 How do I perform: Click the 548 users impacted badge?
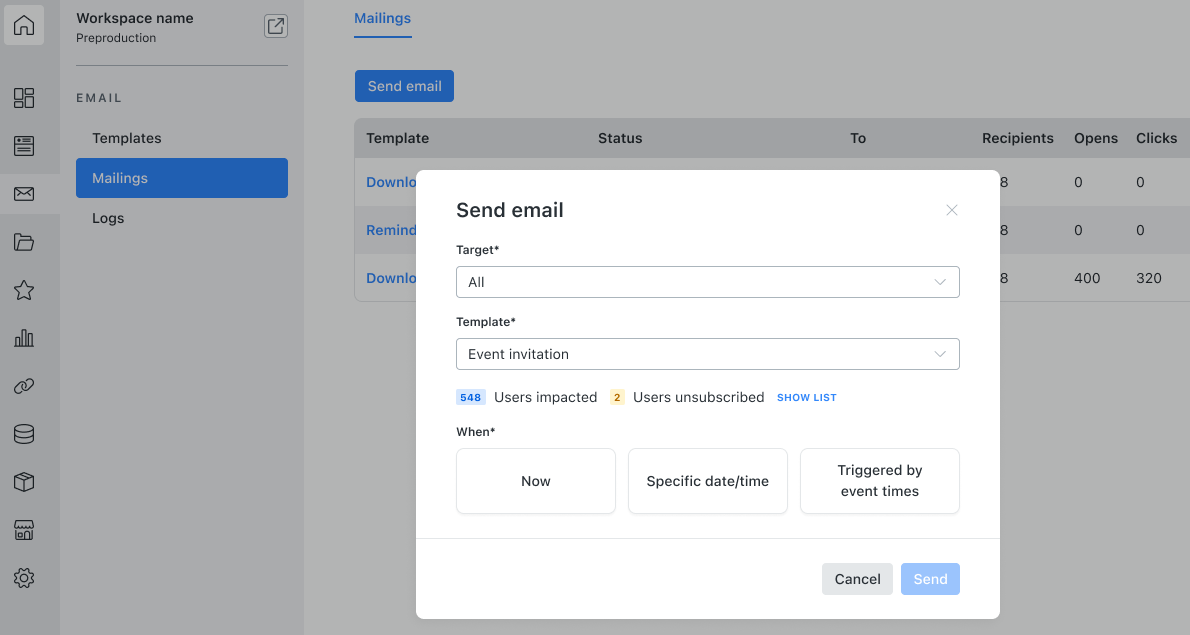(x=471, y=398)
